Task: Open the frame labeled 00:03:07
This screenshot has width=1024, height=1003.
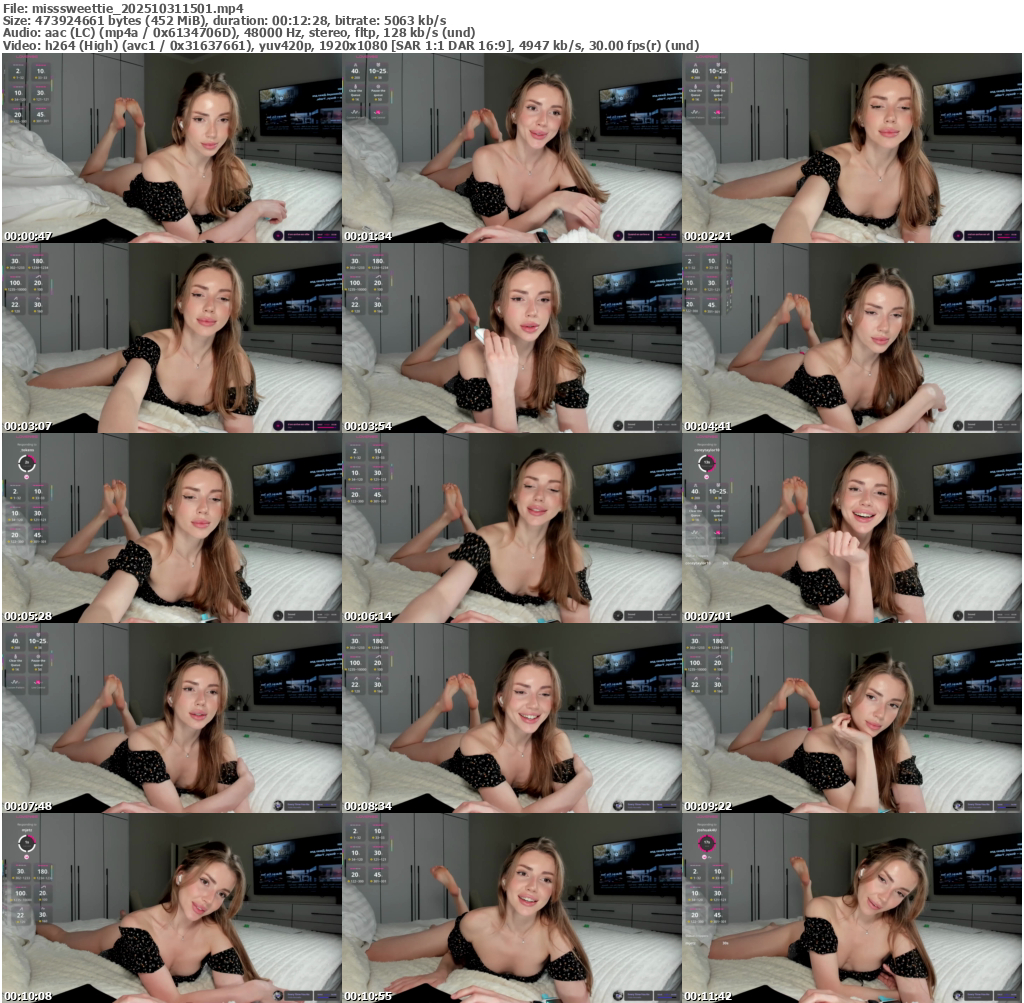Action: (x=172, y=338)
